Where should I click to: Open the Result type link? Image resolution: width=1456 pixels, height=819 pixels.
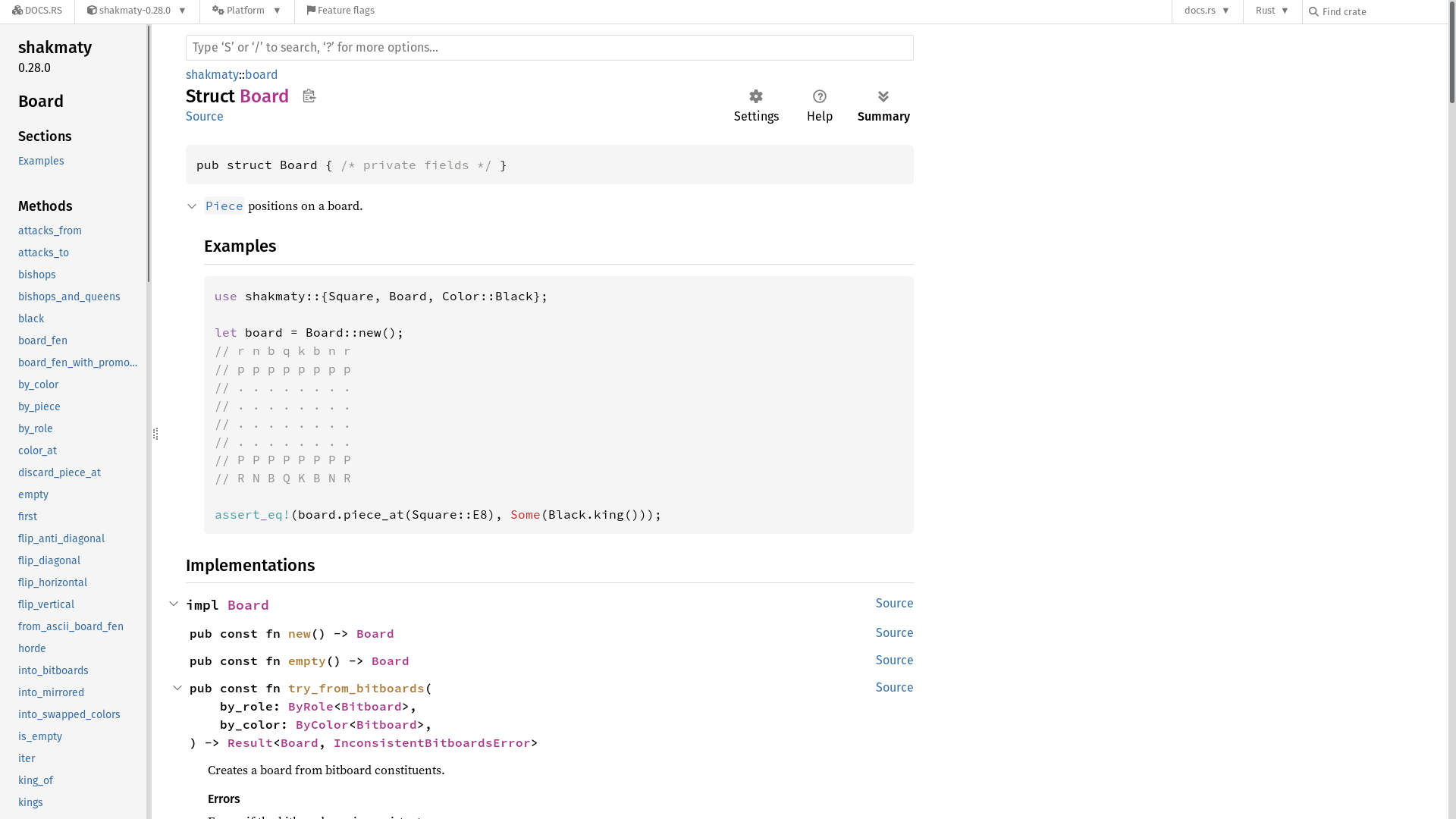click(250, 742)
